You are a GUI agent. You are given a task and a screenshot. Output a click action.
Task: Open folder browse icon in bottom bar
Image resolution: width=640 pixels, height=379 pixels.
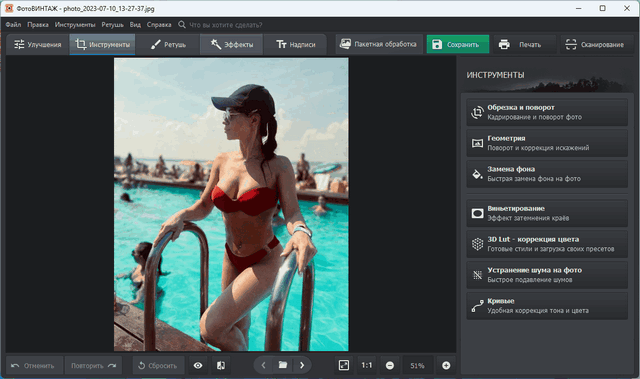coord(283,365)
